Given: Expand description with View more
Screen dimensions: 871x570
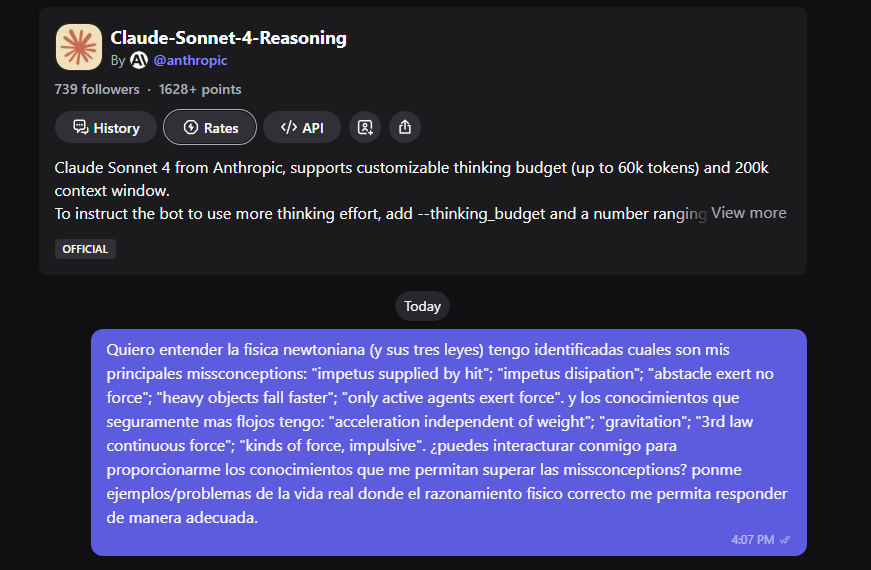Looking at the screenshot, I should 749,213.
